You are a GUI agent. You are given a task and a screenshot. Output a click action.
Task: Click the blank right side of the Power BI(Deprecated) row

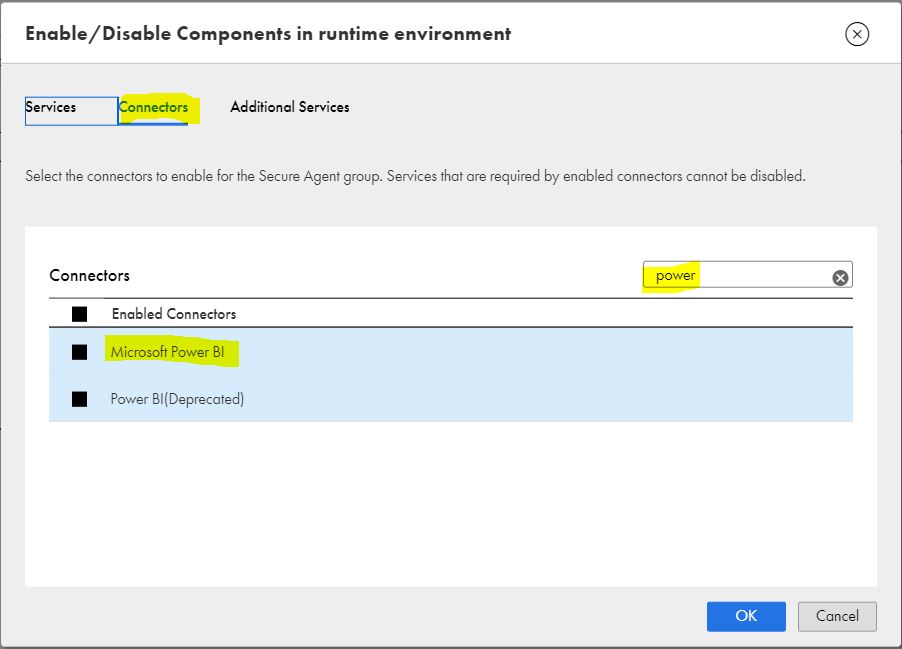pyautogui.click(x=546, y=399)
